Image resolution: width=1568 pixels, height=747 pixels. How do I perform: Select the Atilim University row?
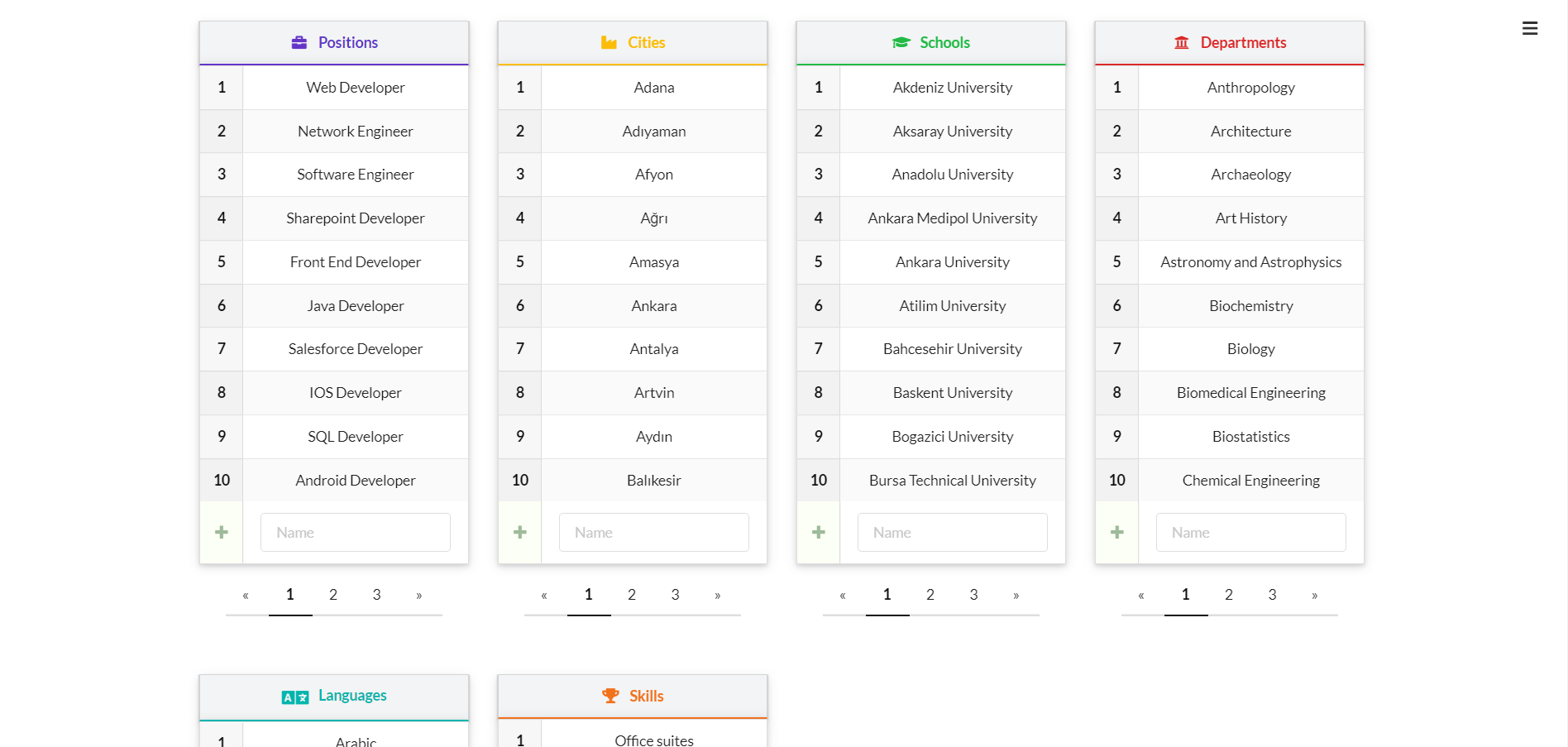[931, 306]
